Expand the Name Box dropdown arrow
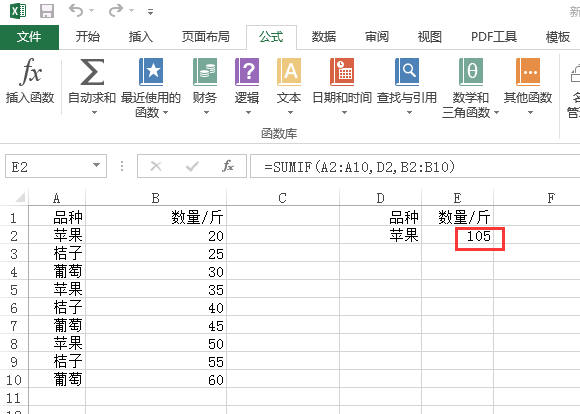 coord(97,165)
